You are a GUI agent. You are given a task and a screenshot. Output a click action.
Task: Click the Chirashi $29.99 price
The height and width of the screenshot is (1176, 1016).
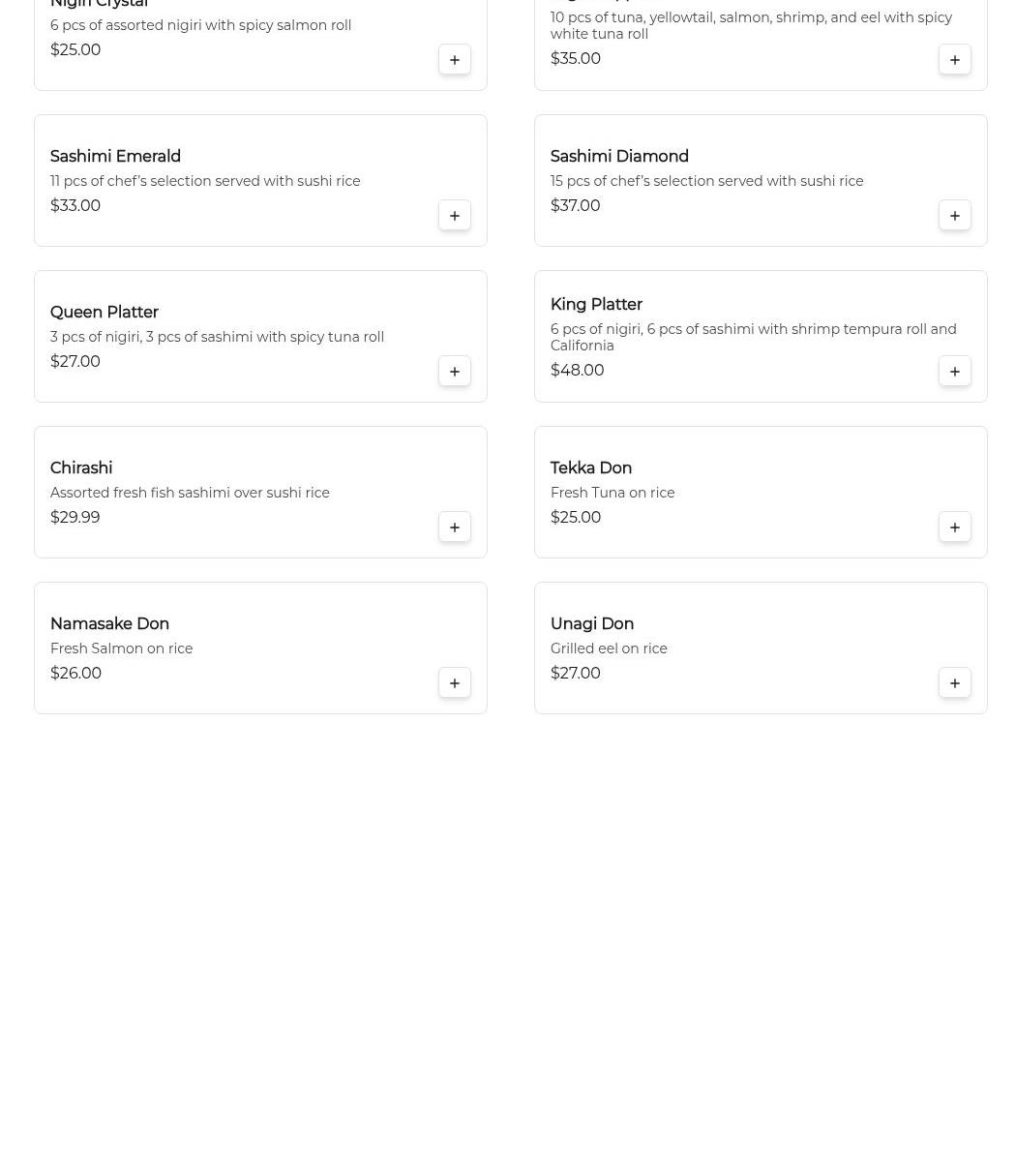click(x=75, y=518)
